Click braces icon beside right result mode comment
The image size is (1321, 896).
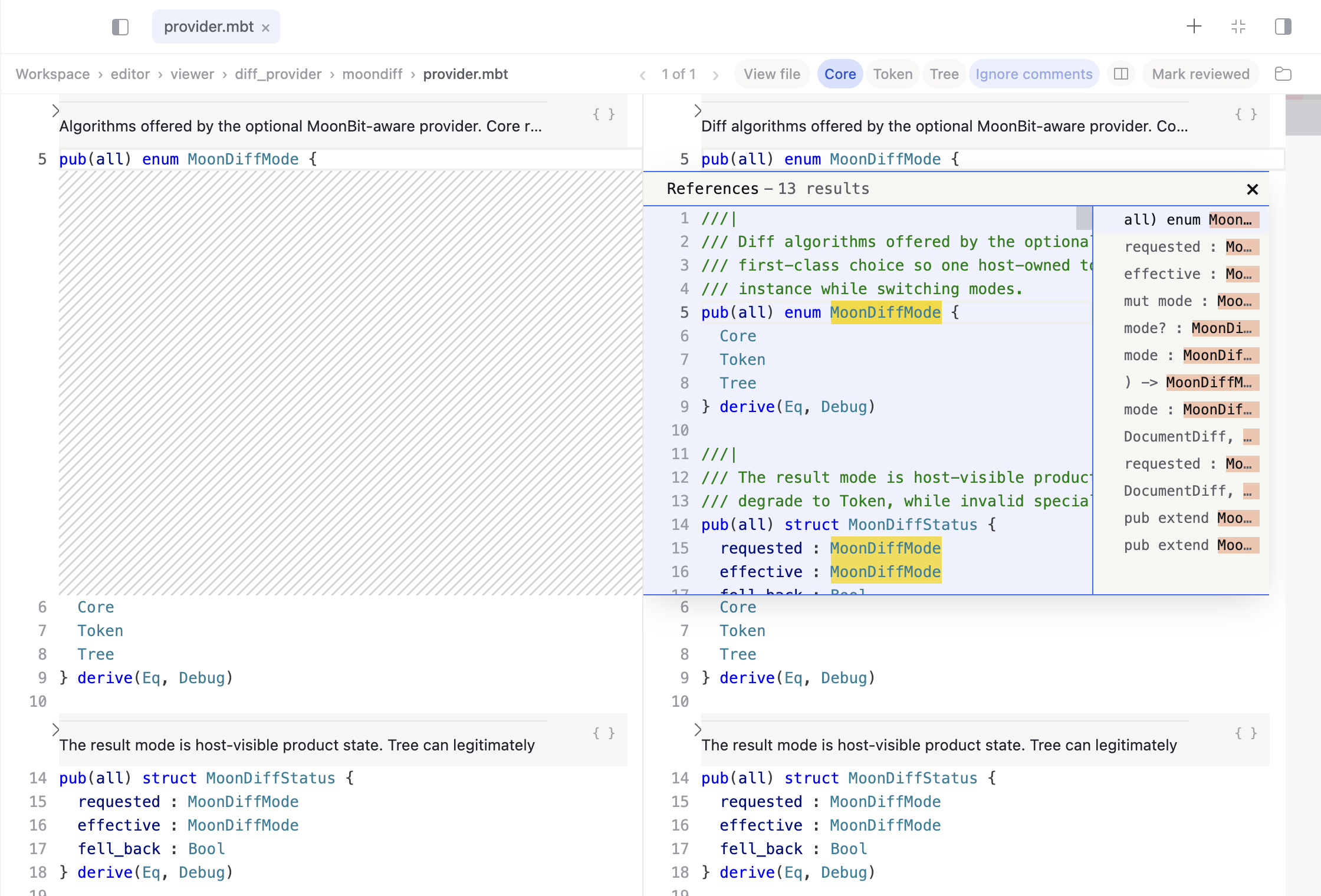point(1246,733)
